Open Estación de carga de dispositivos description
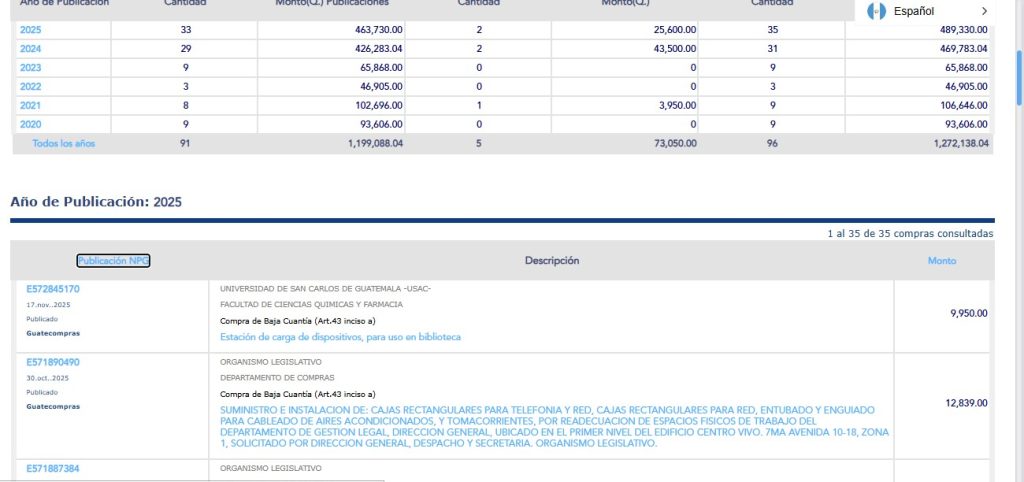This screenshot has width=1024, height=482. click(x=340, y=337)
